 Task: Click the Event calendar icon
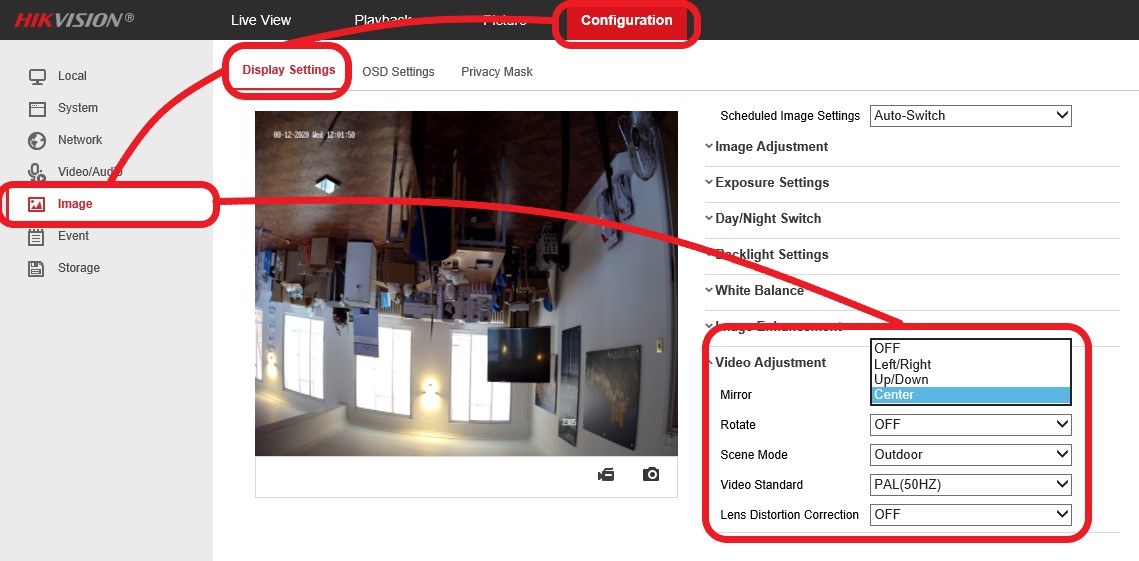[37, 236]
